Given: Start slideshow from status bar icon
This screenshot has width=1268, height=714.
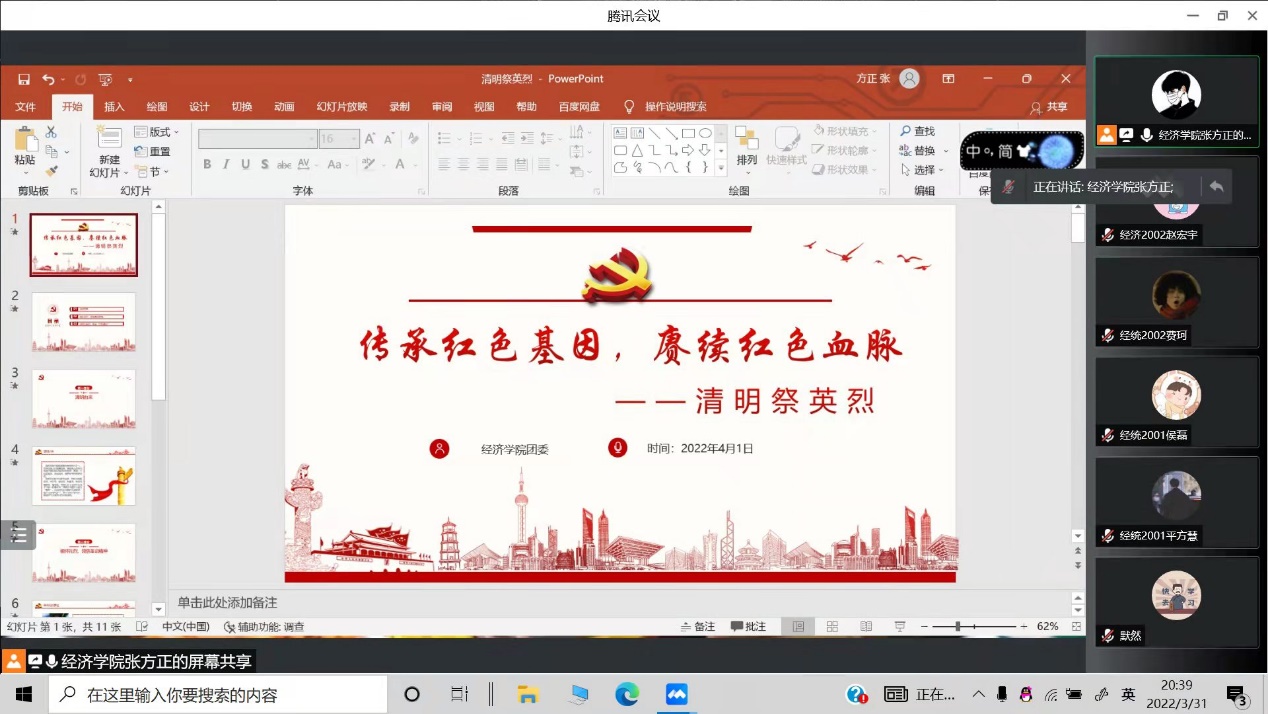Looking at the screenshot, I should coord(900,627).
